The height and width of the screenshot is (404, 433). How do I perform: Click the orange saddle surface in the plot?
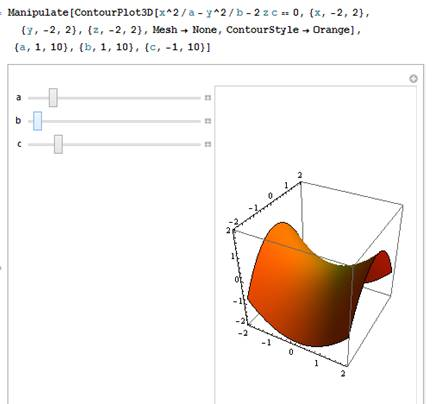300,293
